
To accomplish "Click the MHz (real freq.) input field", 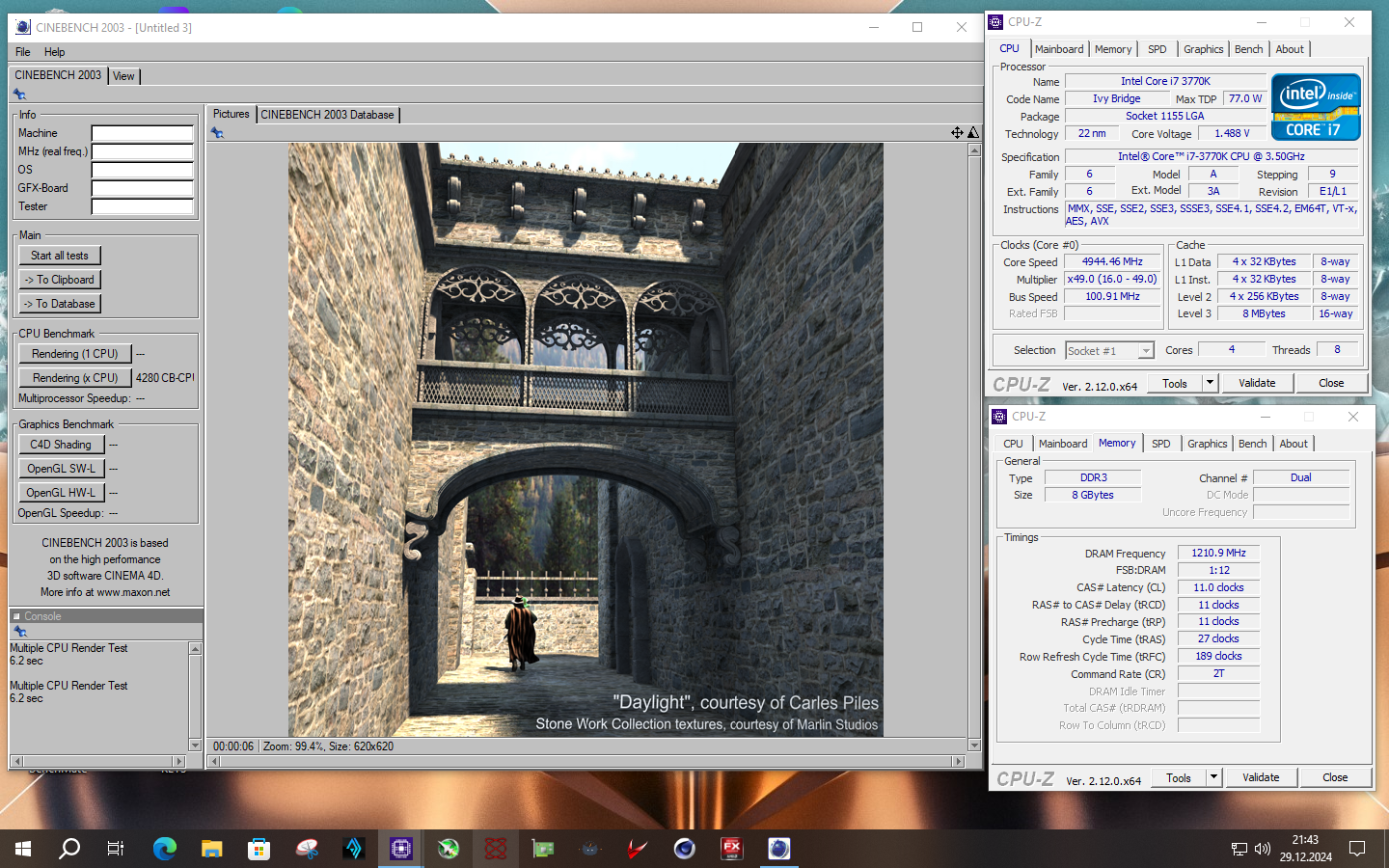I will [x=143, y=151].
